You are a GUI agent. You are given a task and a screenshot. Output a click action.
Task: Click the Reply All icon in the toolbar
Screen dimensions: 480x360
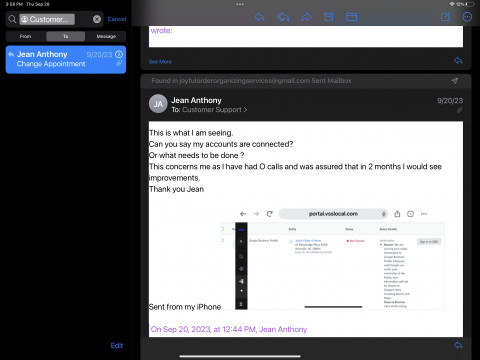[283, 17]
